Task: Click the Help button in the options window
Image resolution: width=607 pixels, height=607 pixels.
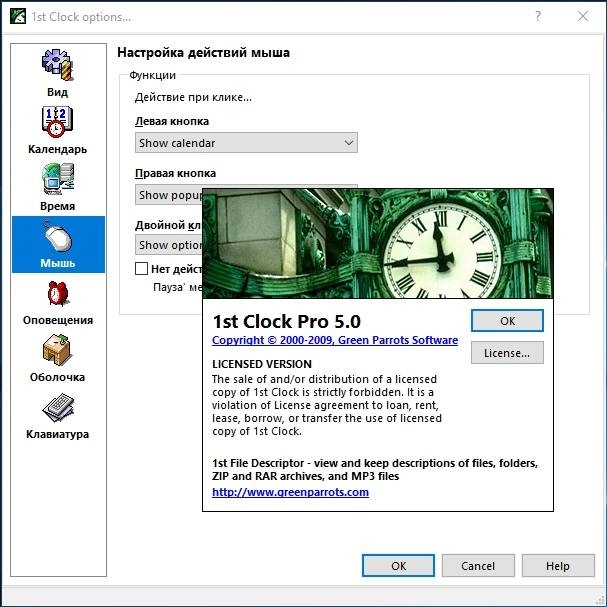Action: point(558,566)
